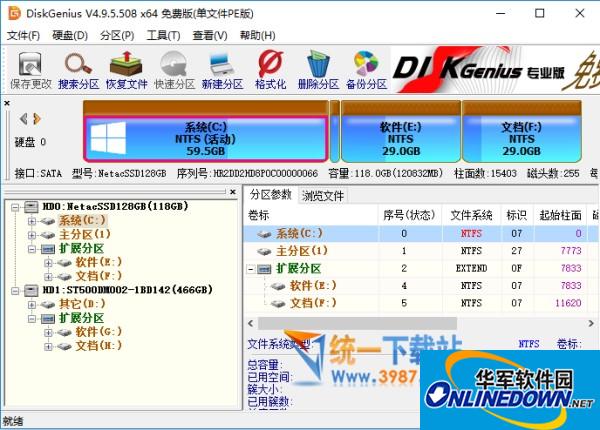Expand the 软件(E:) tree node
This screenshot has height=430, width=600.
tap(48, 263)
